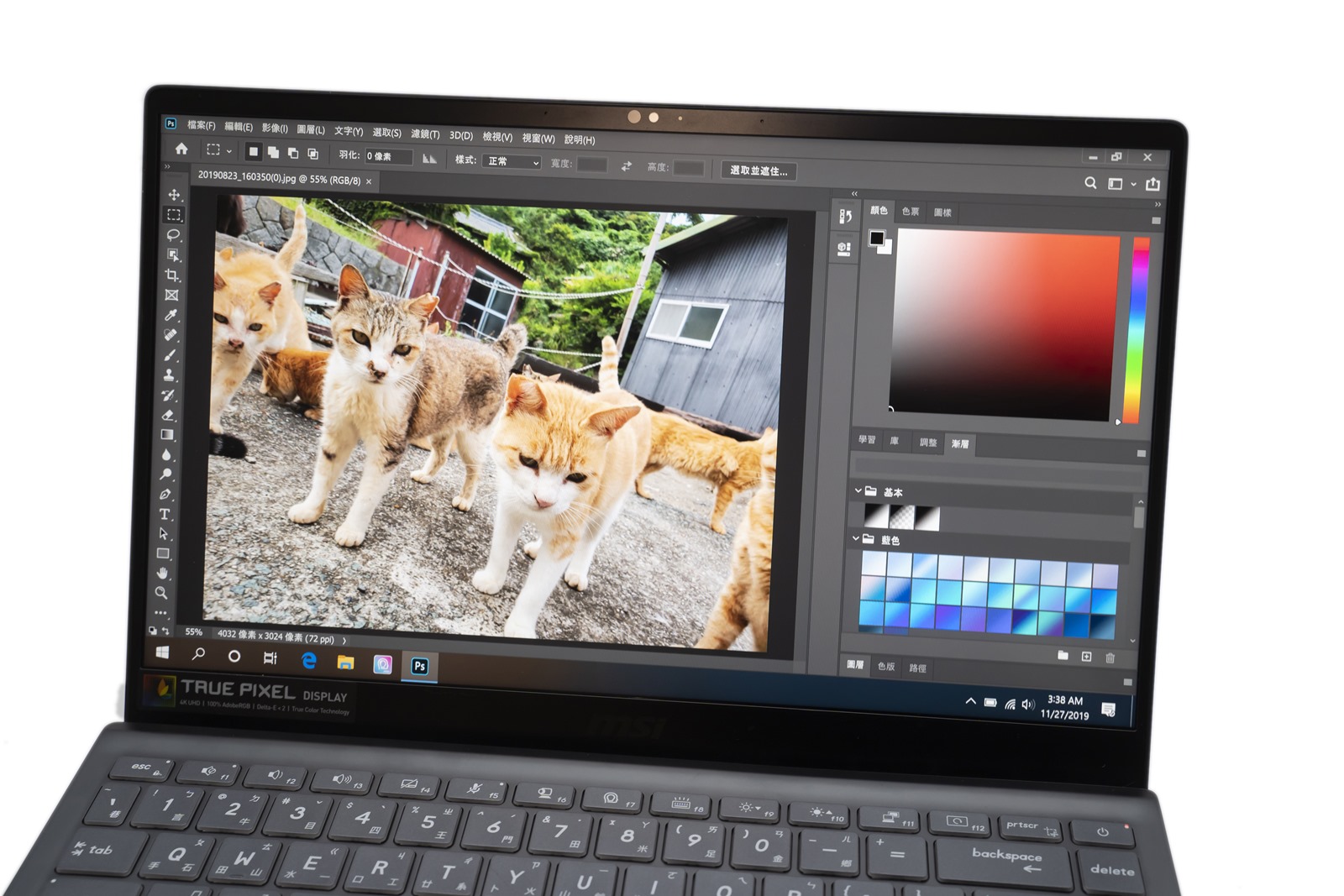Open the 濾鏡(T) menu

pyautogui.click(x=425, y=134)
